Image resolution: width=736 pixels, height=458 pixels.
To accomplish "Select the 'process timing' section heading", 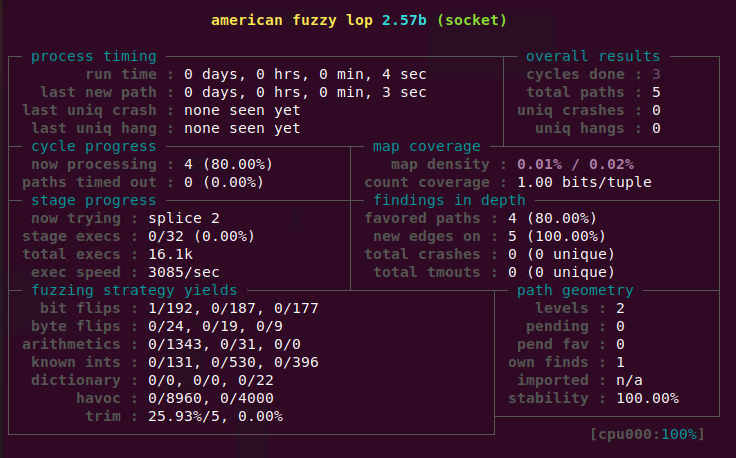I will 93,56.
